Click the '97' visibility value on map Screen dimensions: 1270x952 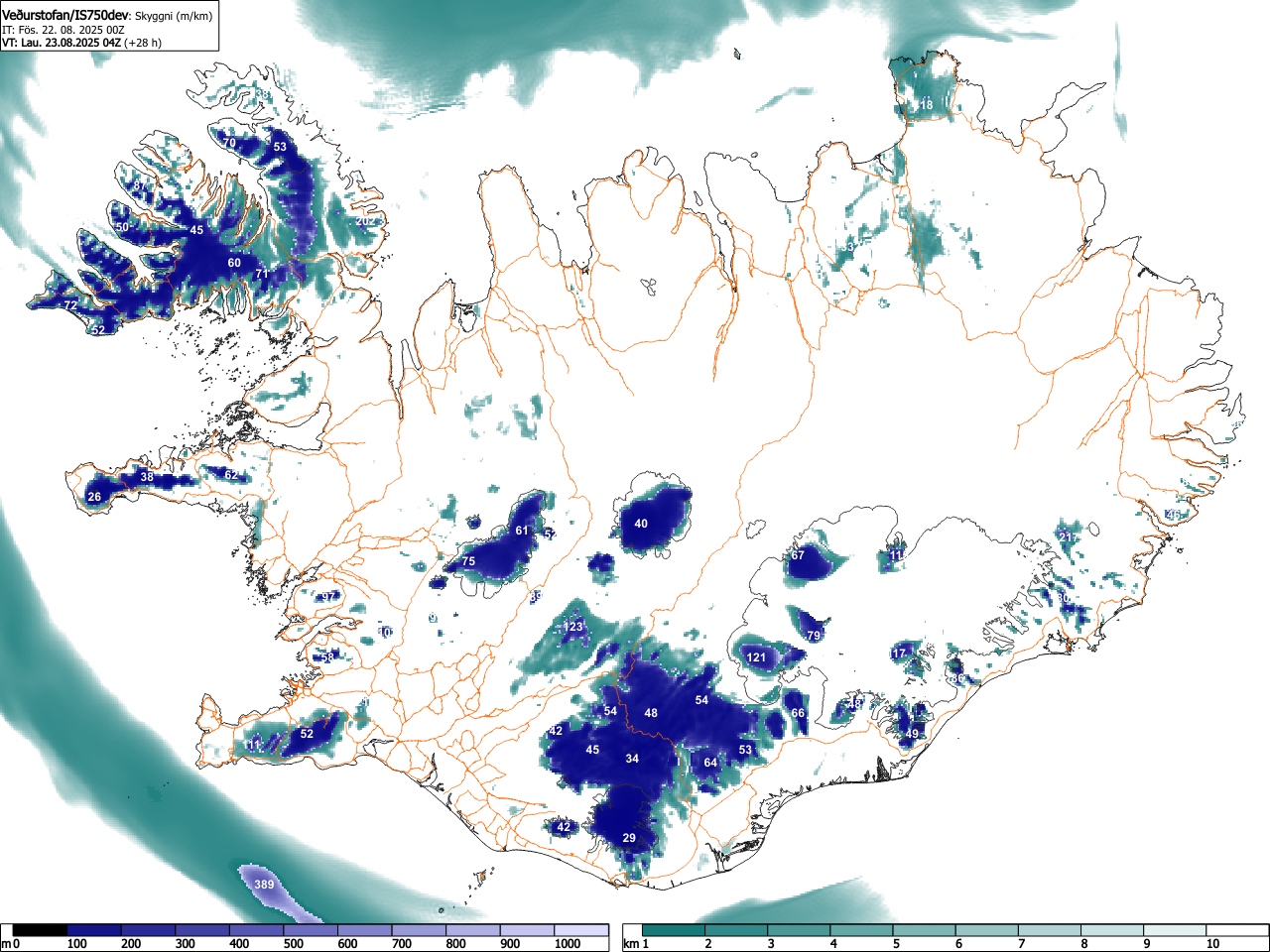(329, 597)
